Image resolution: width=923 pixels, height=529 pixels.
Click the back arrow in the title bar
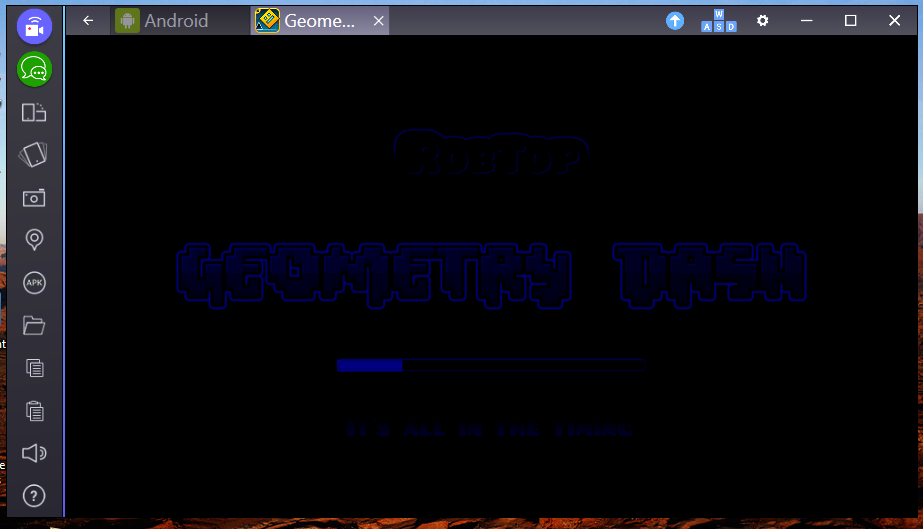pyautogui.click(x=88, y=21)
